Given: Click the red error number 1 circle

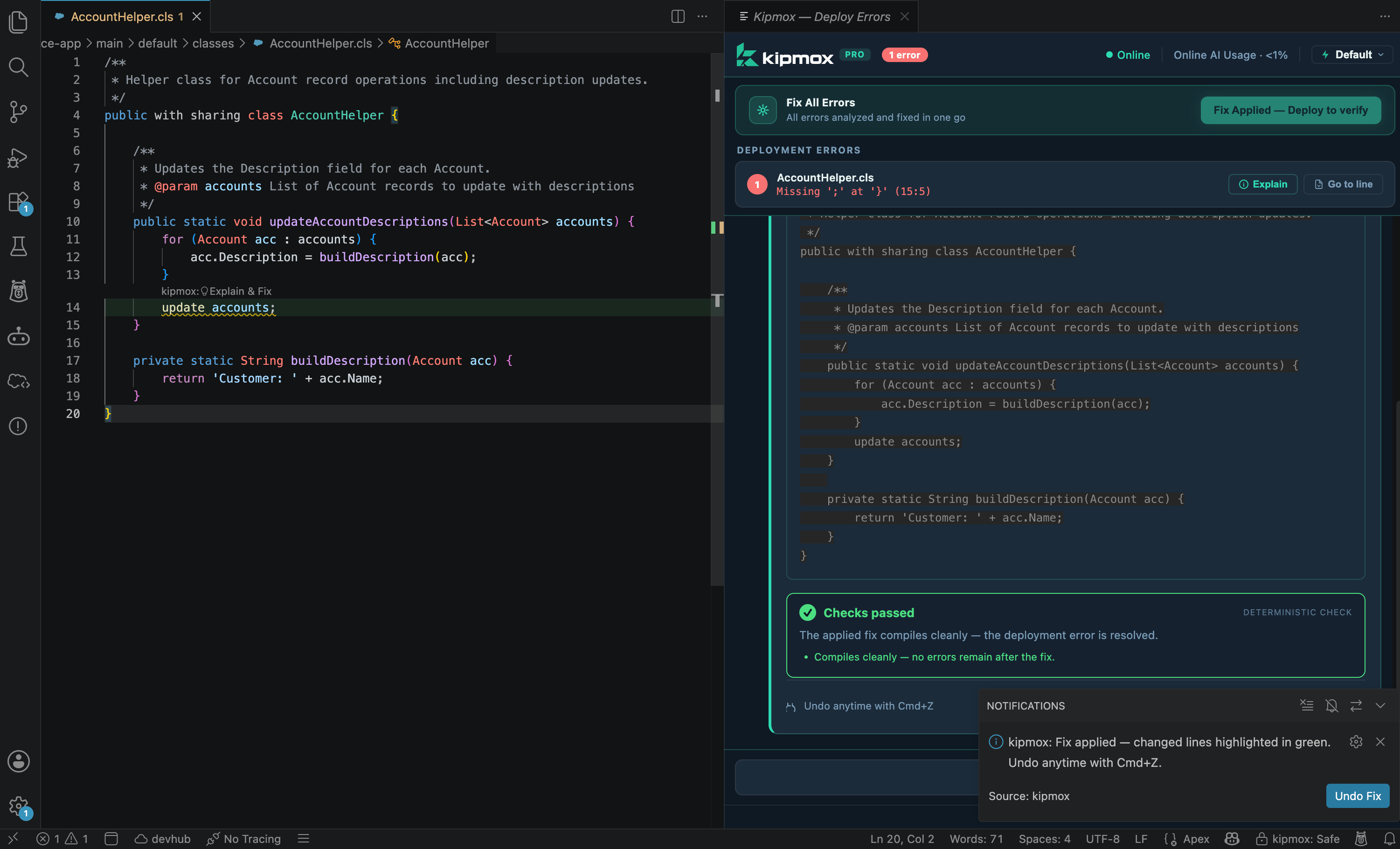Looking at the screenshot, I should [757, 184].
